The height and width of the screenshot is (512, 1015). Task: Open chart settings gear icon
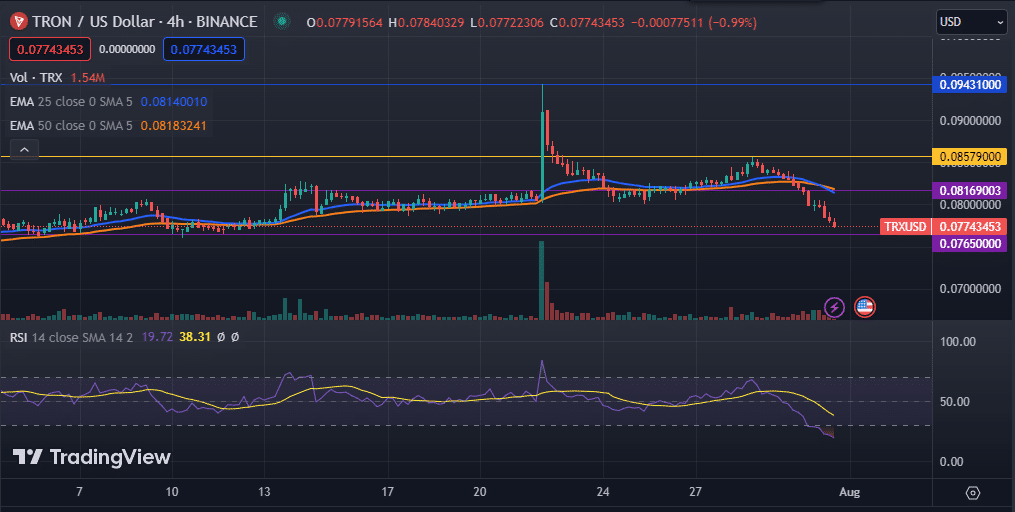973,493
